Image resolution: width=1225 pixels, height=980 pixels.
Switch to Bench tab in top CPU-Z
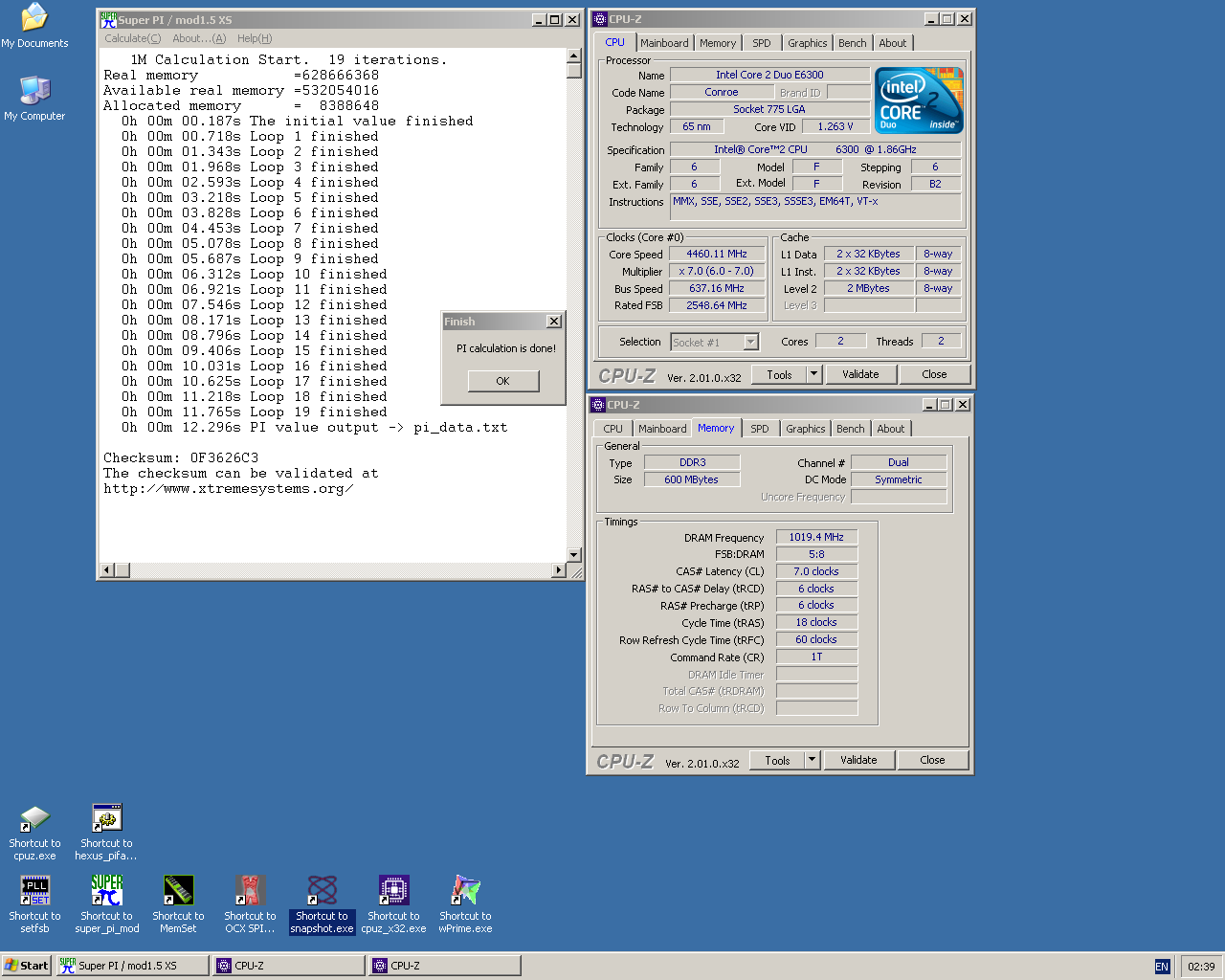pyautogui.click(x=853, y=43)
